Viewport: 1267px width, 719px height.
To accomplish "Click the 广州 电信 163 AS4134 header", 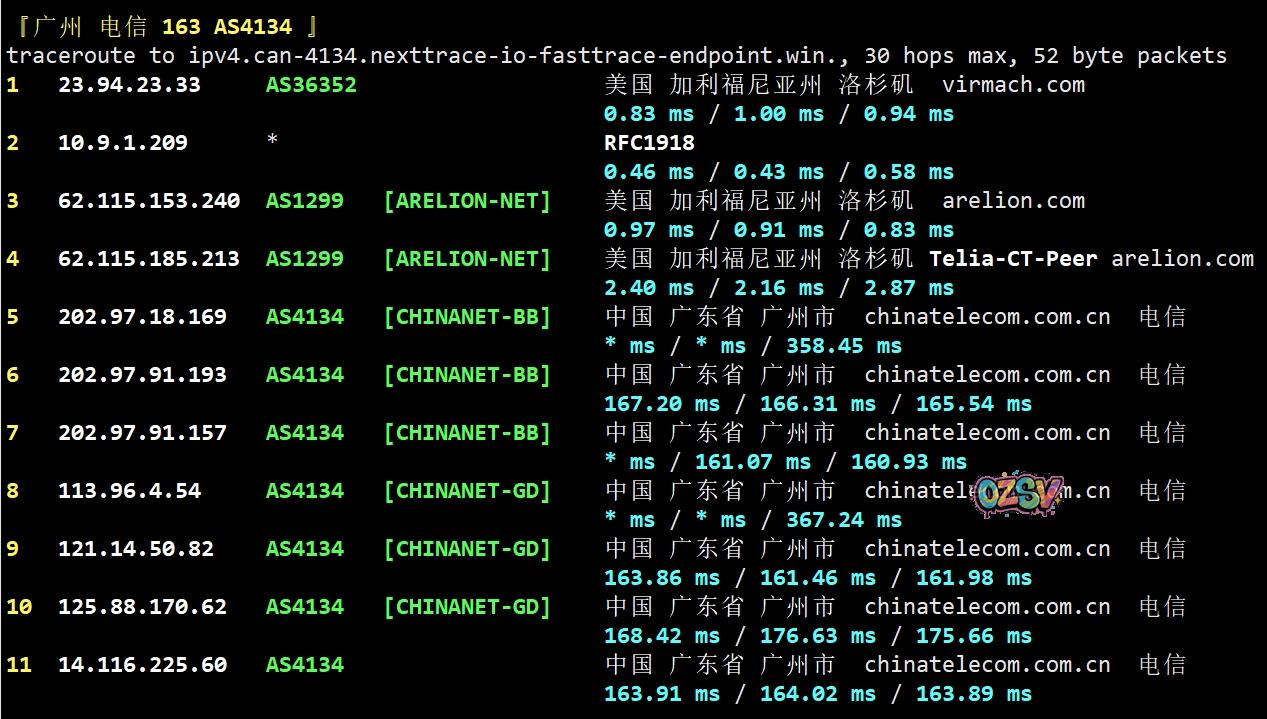I will click(163, 27).
